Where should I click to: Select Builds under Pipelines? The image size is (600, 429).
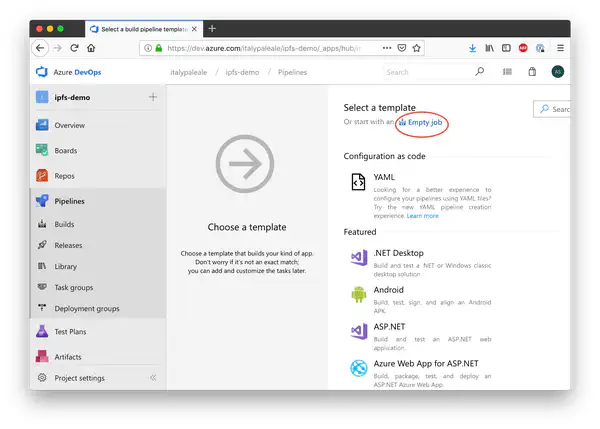pos(64,225)
